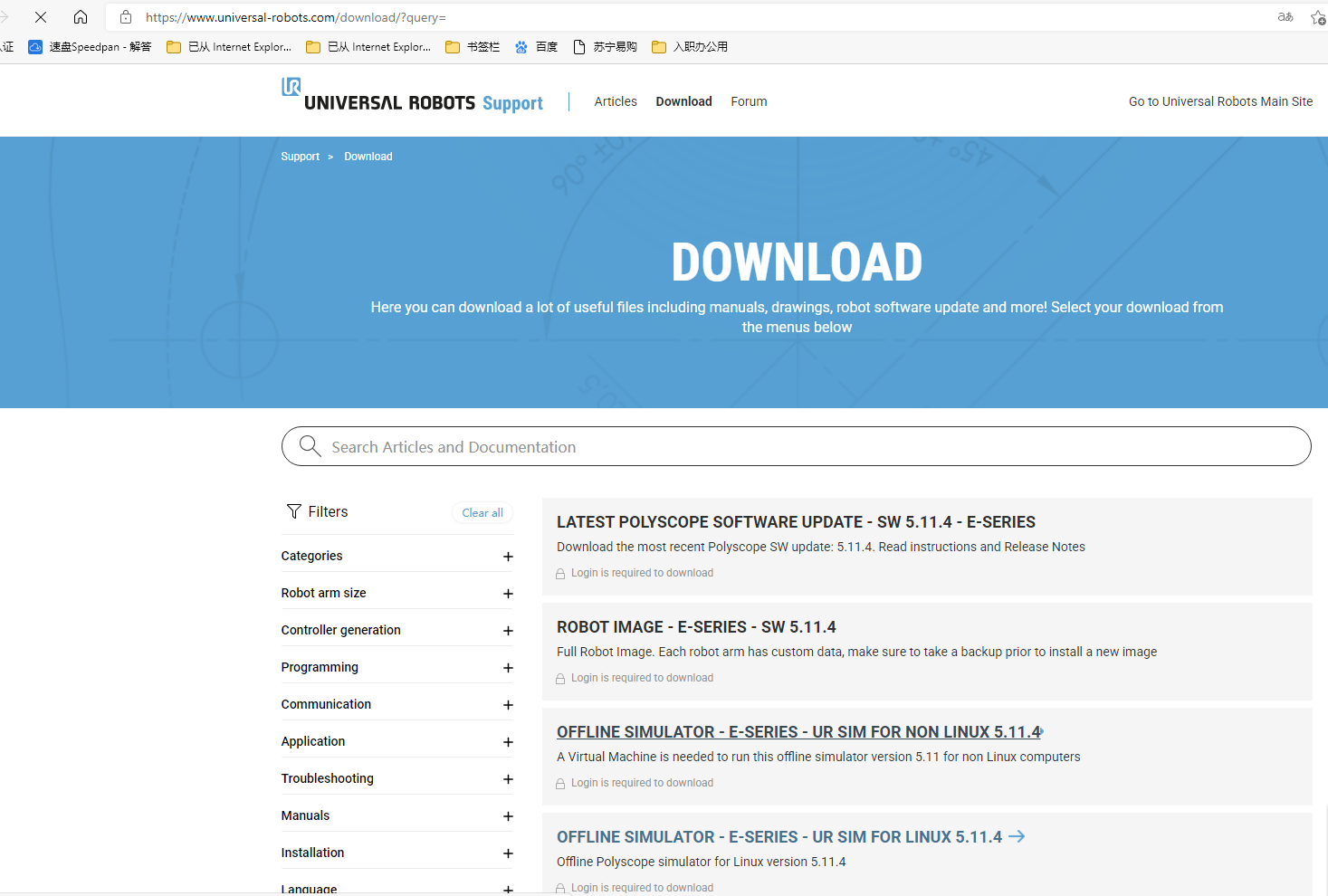
Task: Go to Universal Robots Main Site
Action: click(1220, 101)
